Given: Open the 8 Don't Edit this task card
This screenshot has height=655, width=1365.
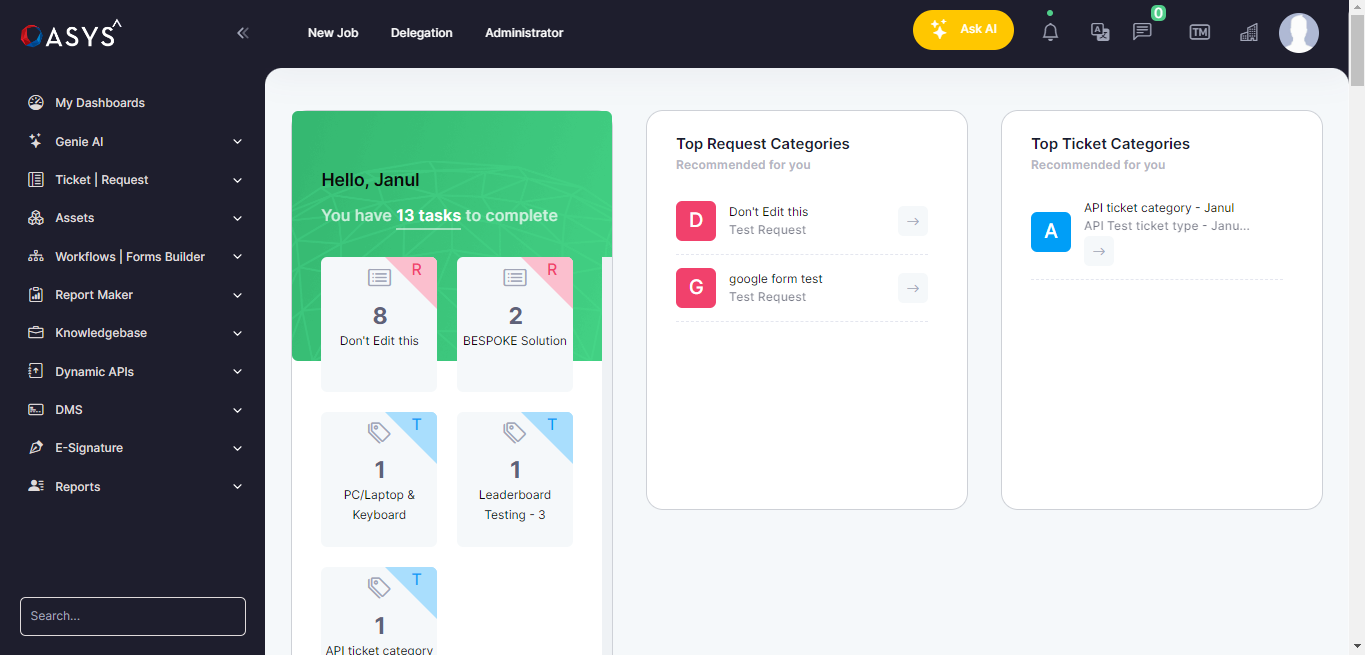Looking at the screenshot, I should click(x=379, y=324).
